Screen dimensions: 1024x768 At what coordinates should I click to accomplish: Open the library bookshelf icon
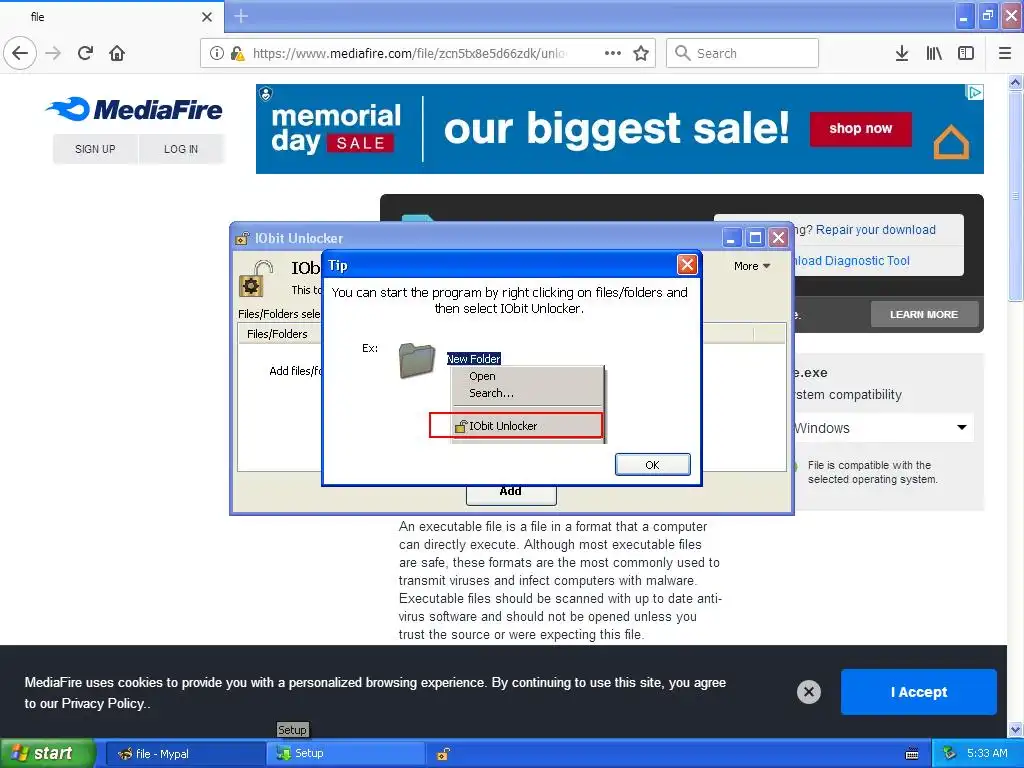934,53
